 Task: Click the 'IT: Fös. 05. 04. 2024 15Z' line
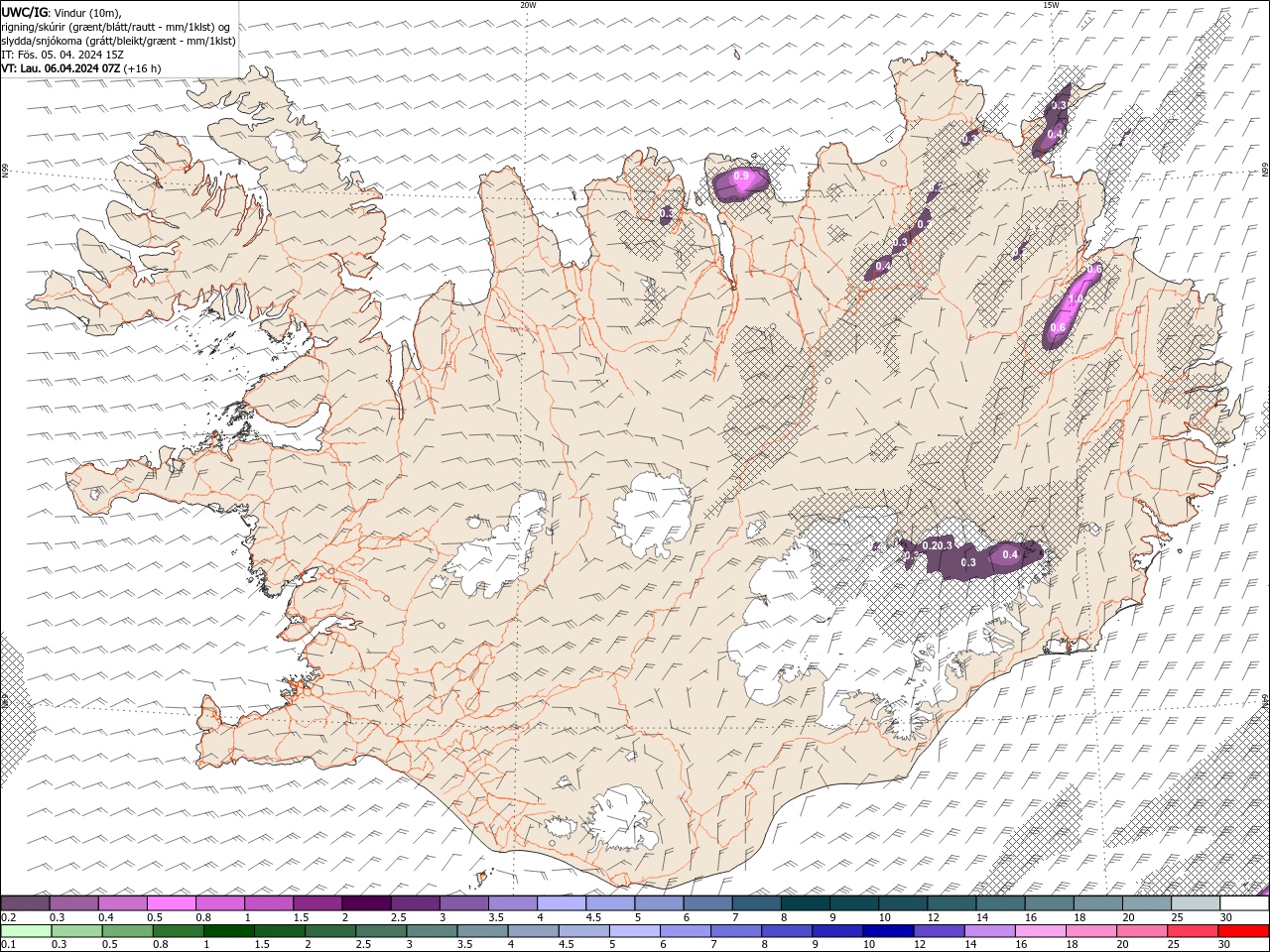pos(63,55)
